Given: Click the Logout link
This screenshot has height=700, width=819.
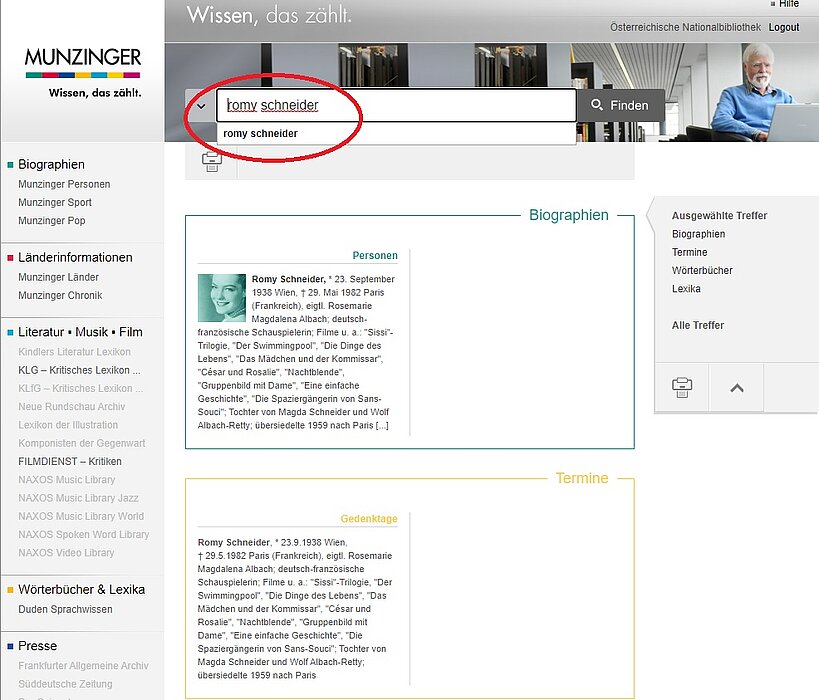Looking at the screenshot, I should 783,27.
